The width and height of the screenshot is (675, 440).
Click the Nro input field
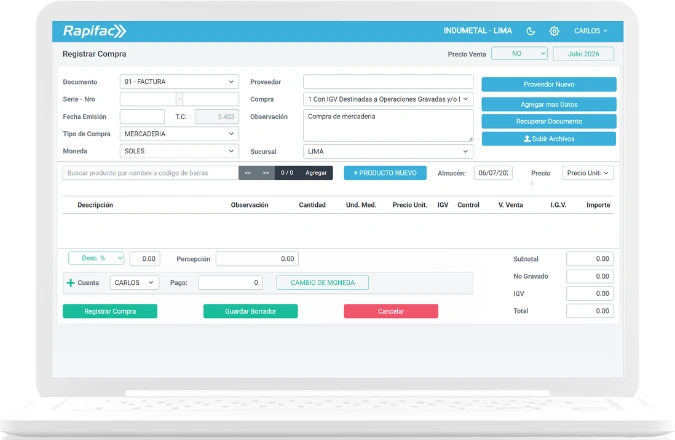click(211, 99)
